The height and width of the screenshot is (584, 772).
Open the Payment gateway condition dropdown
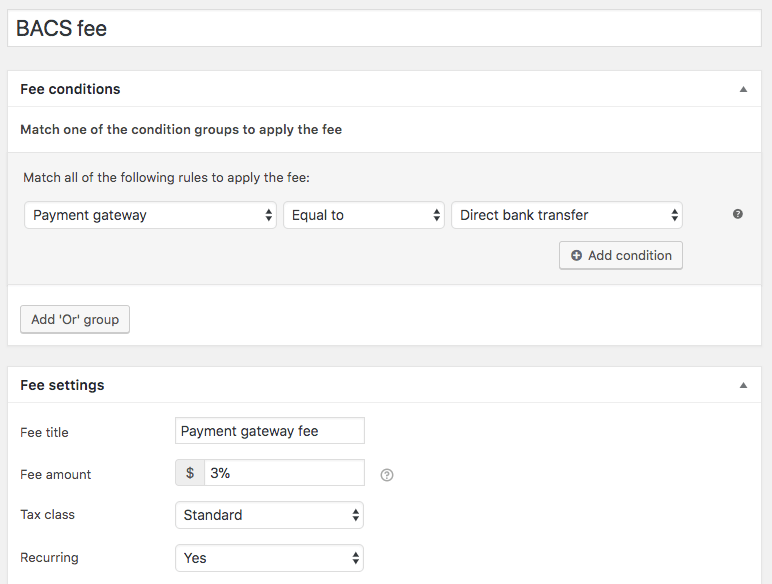click(x=150, y=215)
